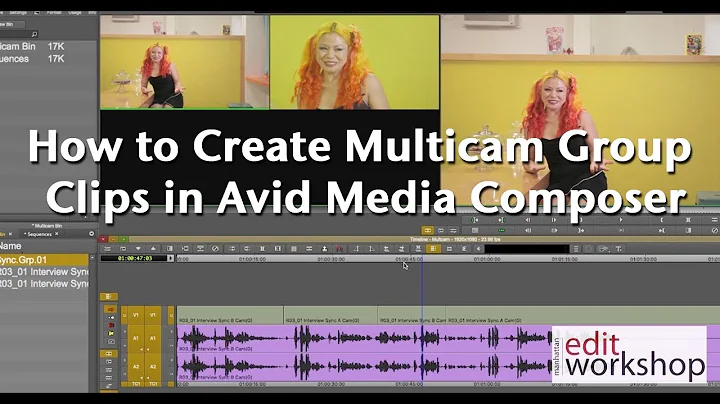Select the red Overwrite Trim tool icon
The height and width of the screenshot is (404, 720).
tap(111, 325)
